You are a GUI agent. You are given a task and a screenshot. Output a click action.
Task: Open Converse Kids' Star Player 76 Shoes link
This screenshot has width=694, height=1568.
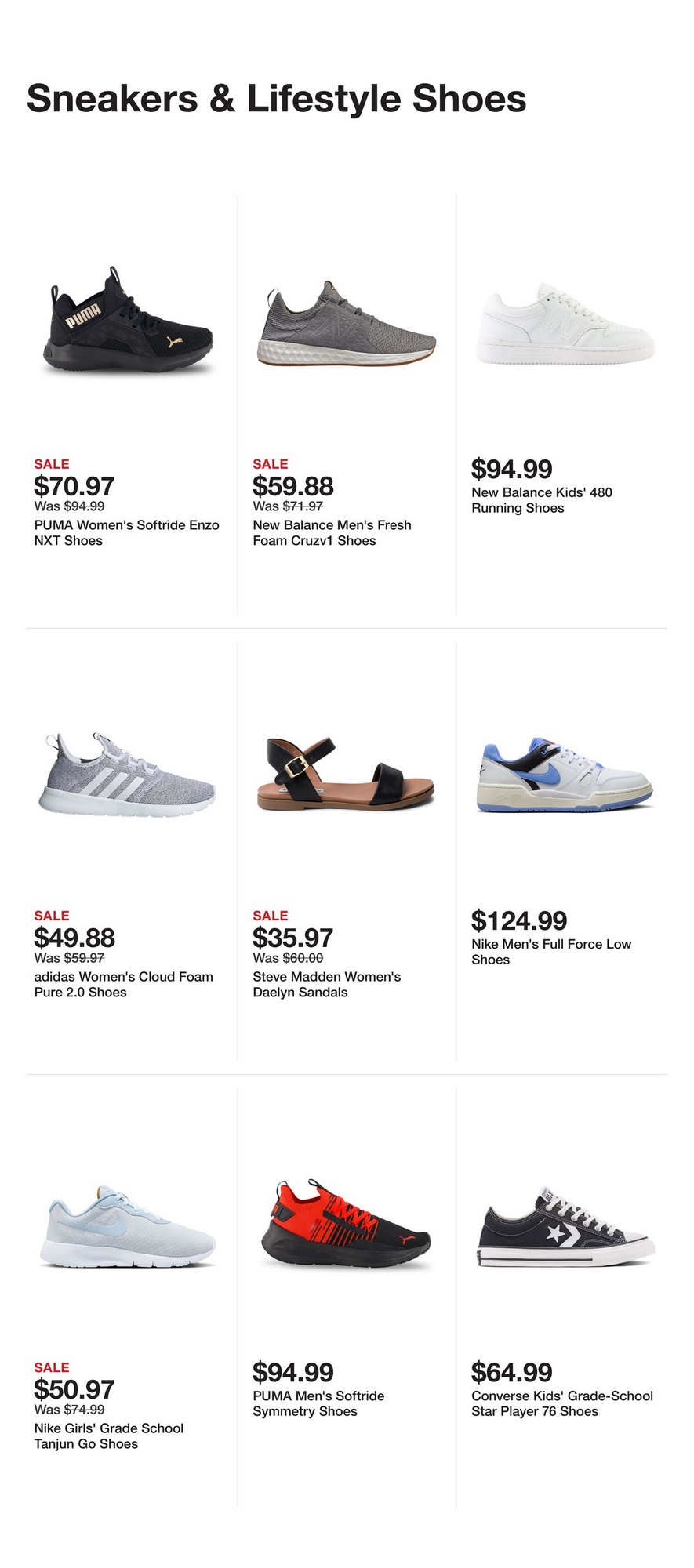coord(561,1403)
